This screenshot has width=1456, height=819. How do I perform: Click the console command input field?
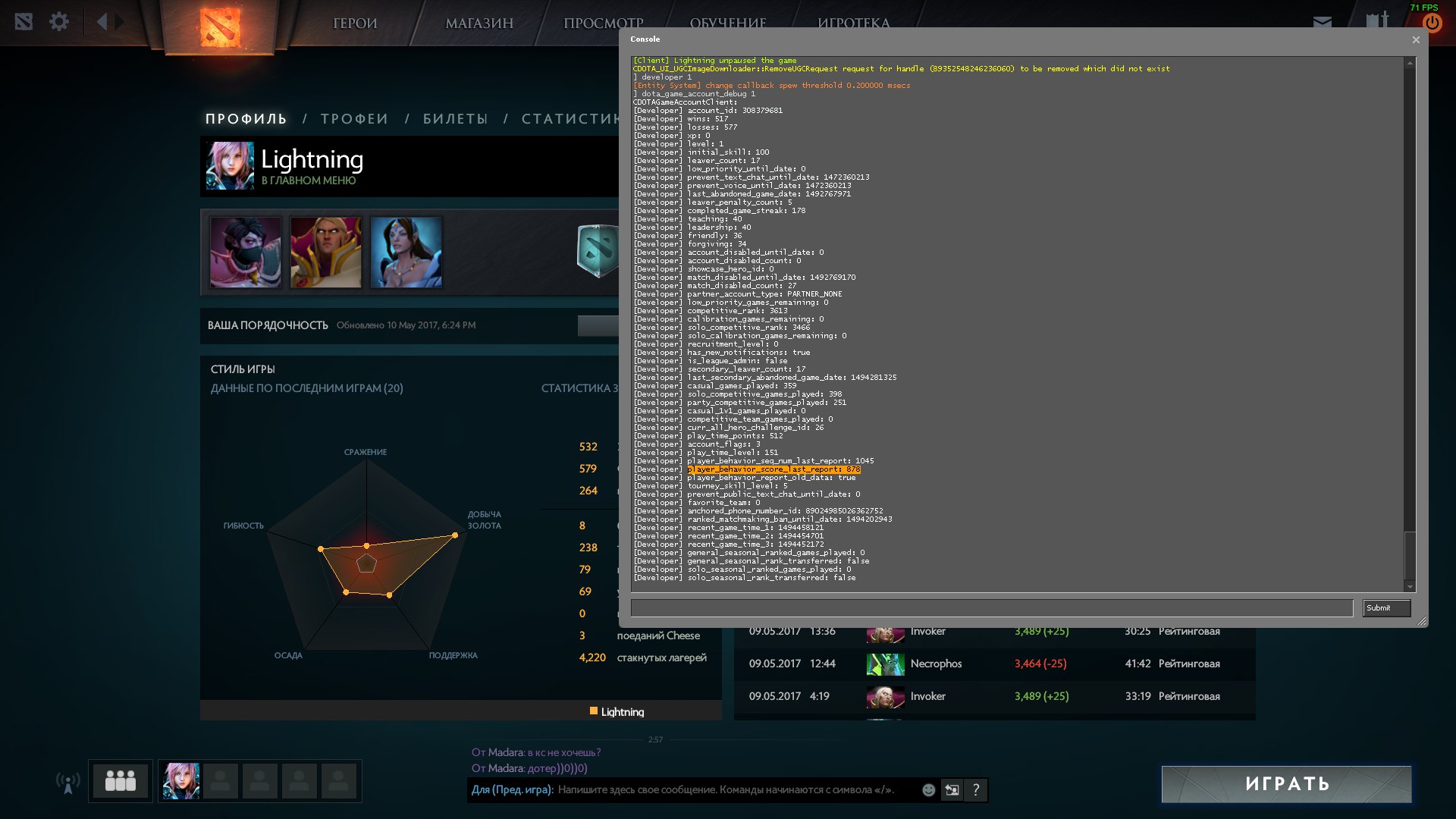(991, 608)
